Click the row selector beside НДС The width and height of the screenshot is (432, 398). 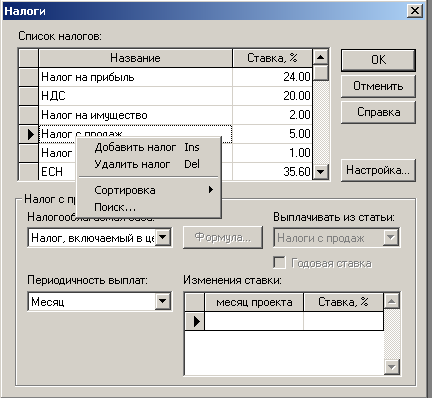pos(29,96)
